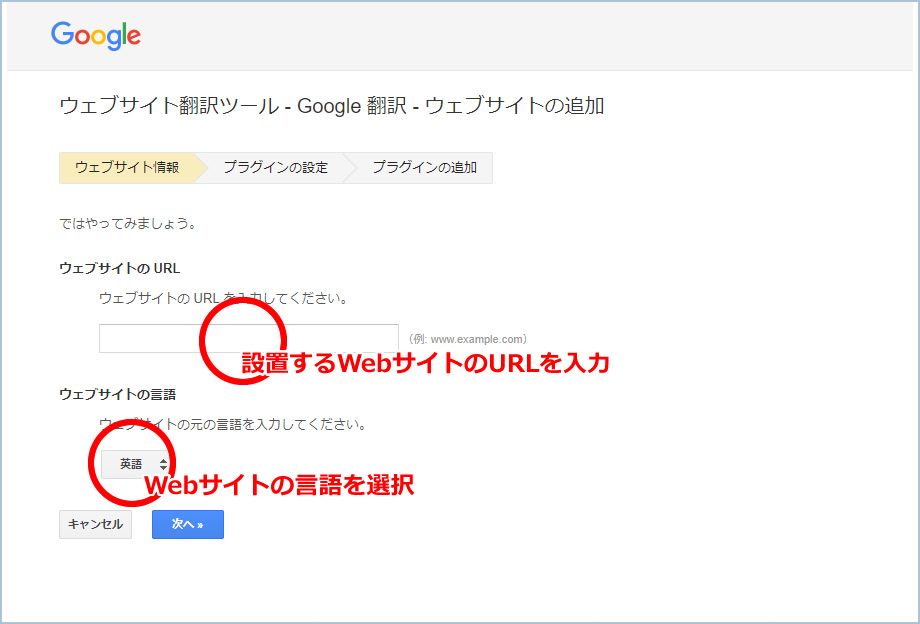
Task: Click the example text www.example.com
Action: click(x=468, y=339)
